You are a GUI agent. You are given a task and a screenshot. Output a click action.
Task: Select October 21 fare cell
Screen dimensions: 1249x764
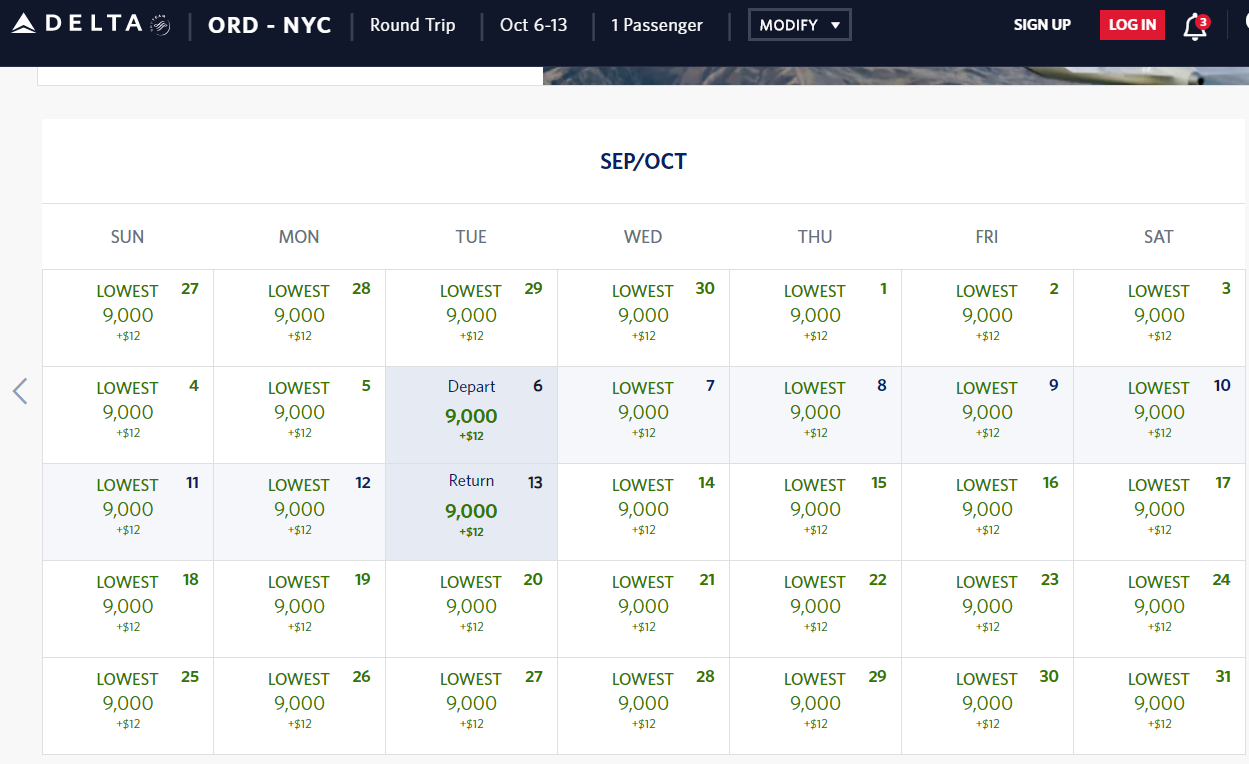coord(643,607)
